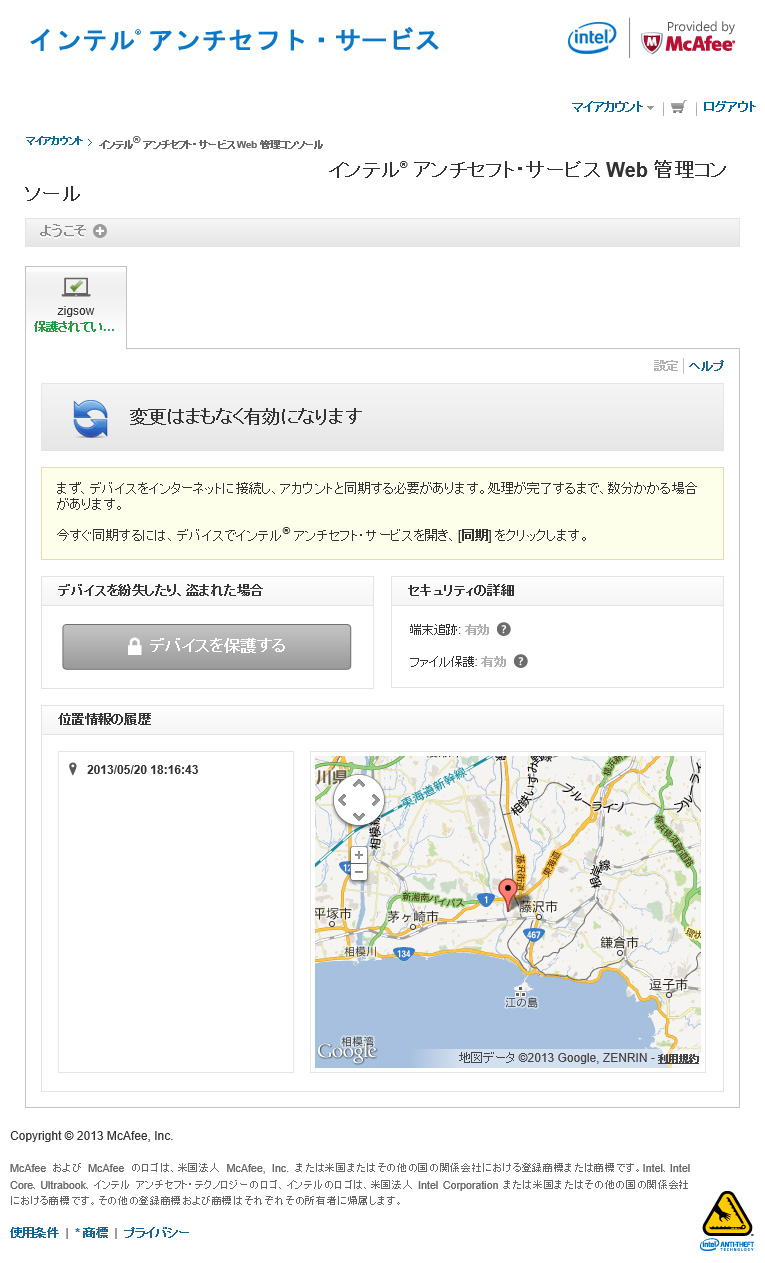Viewport: 765px width, 1263px height.
Task: Click the red map marker near 藤沢市
Action: click(508, 893)
